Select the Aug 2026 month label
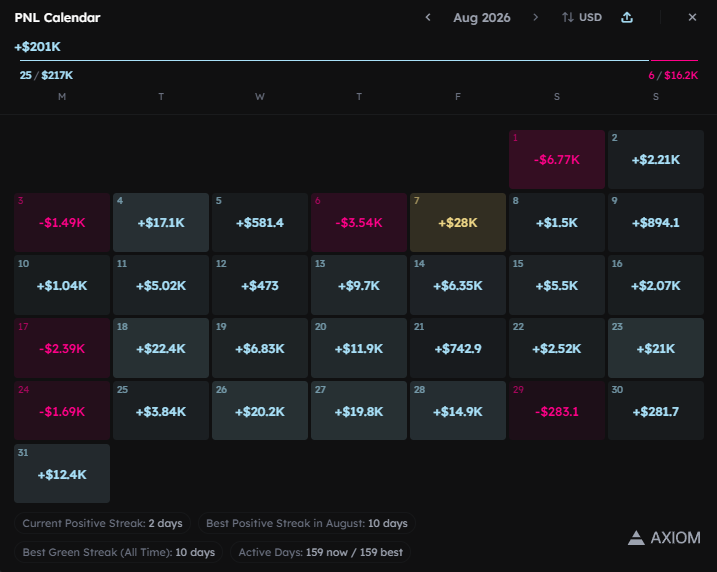 tap(482, 17)
